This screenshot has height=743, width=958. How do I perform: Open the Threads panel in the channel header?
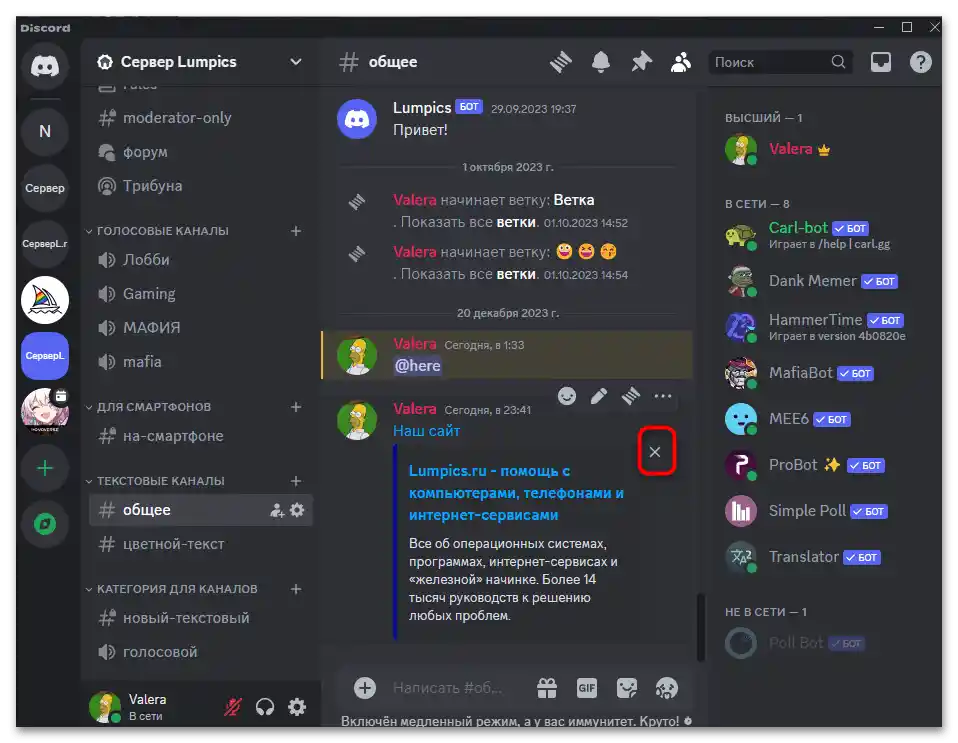(x=560, y=61)
